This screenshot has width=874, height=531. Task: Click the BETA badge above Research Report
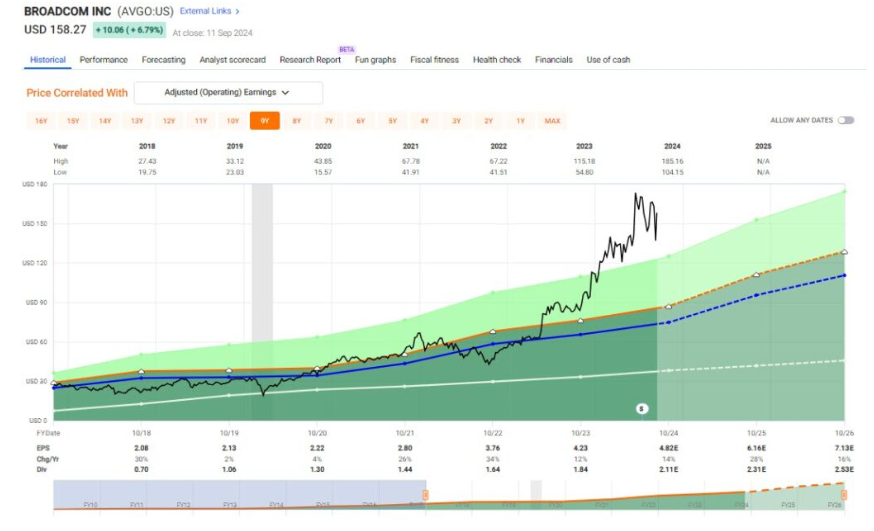click(347, 50)
